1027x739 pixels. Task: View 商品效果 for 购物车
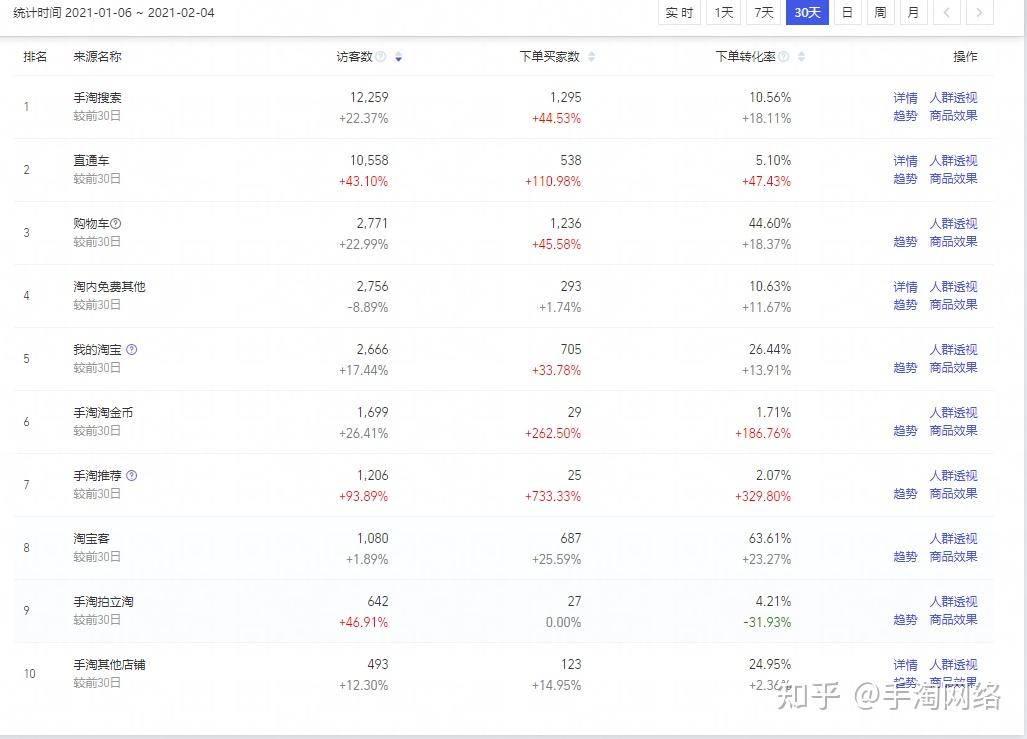coord(953,242)
